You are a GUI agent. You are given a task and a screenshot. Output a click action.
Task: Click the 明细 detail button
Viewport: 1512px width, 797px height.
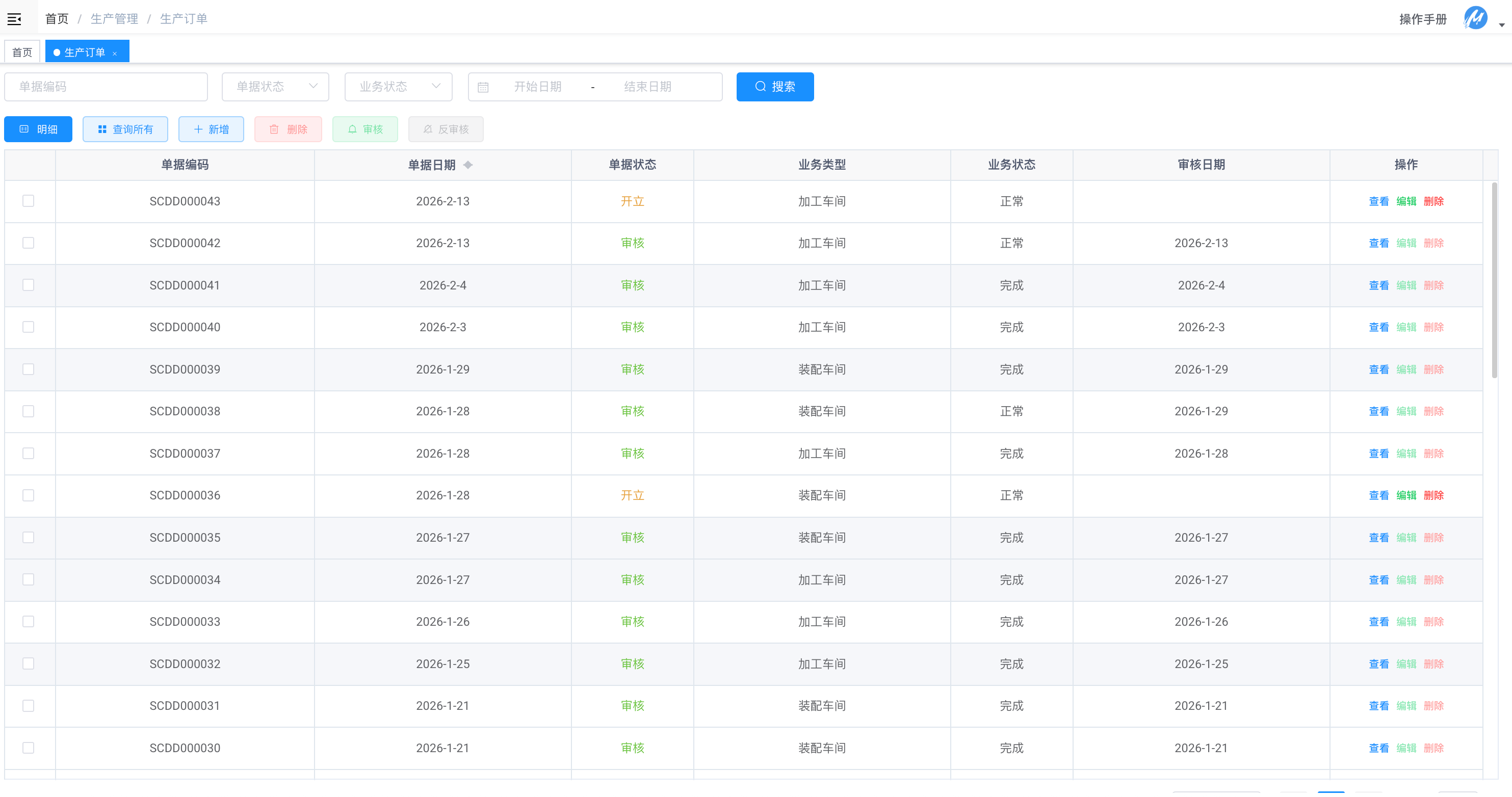click(x=38, y=129)
